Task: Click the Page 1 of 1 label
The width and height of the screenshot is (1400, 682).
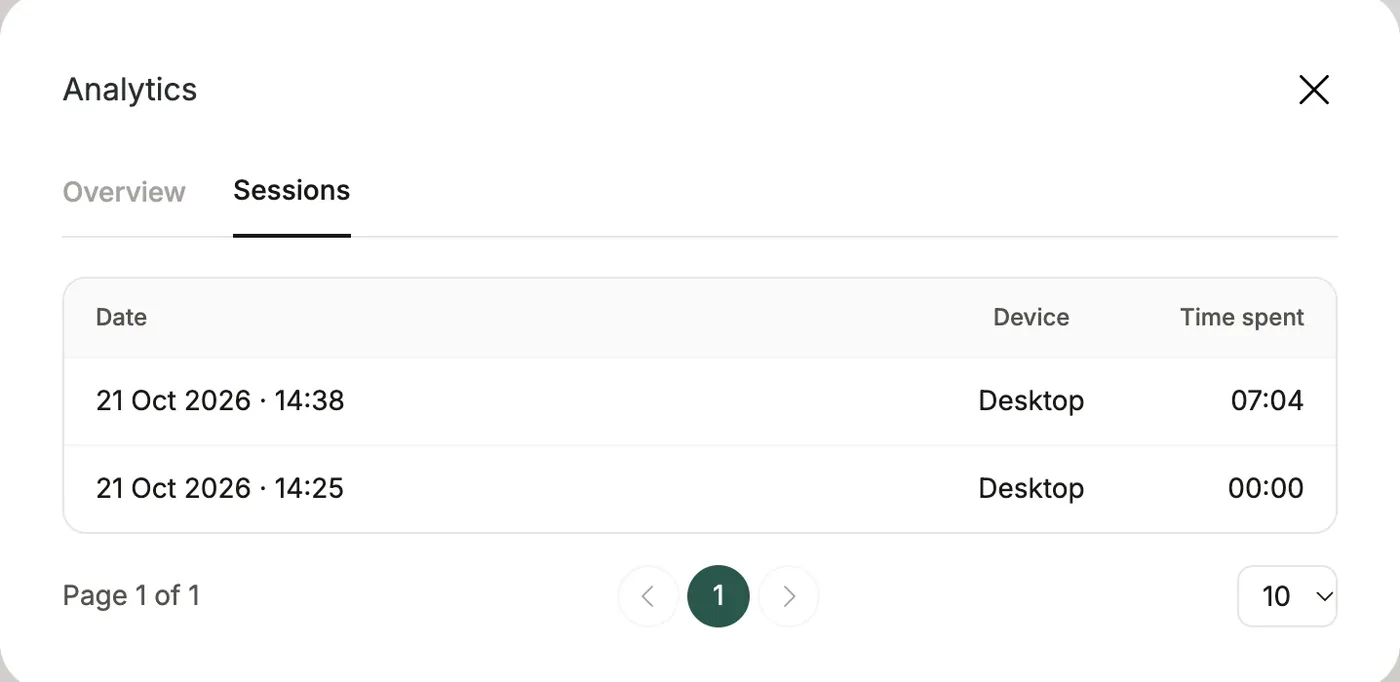Action: 131,596
